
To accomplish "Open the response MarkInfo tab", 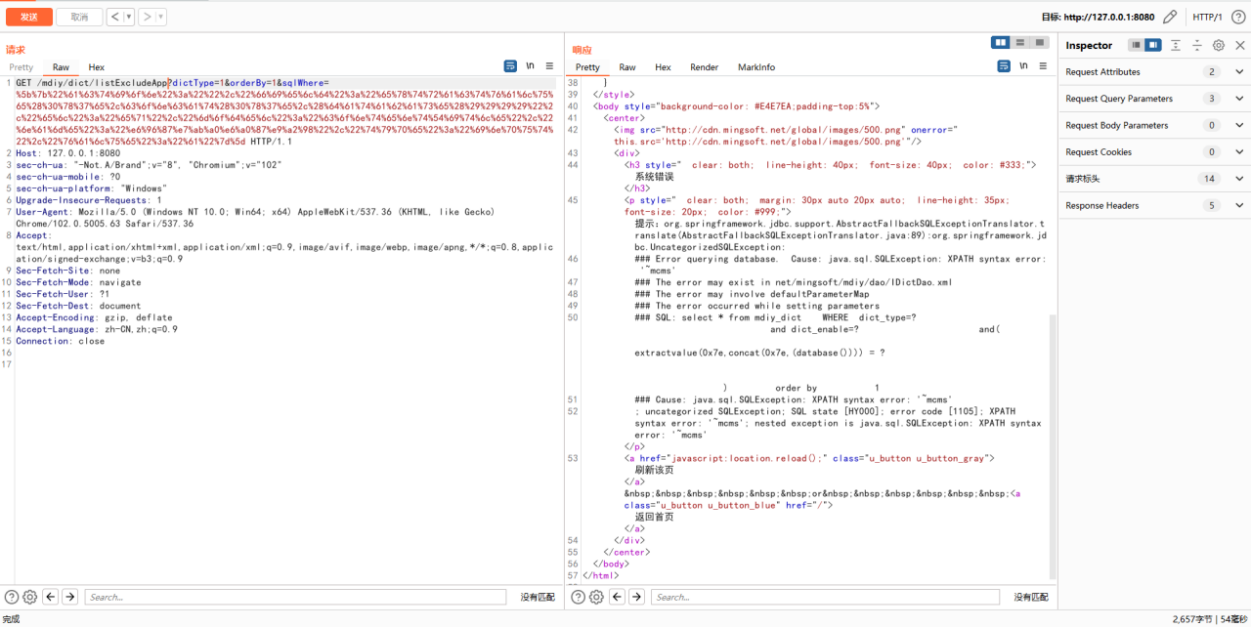I will (756, 68).
